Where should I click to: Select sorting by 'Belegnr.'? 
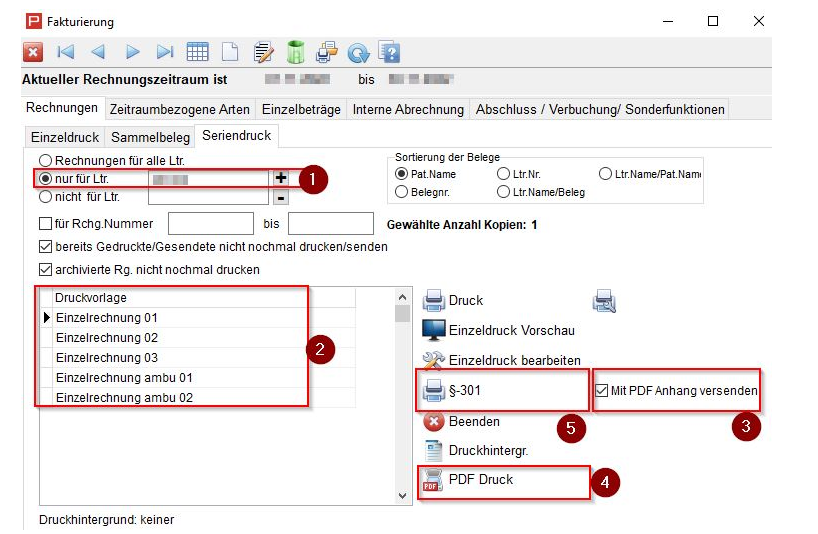point(402,191)
